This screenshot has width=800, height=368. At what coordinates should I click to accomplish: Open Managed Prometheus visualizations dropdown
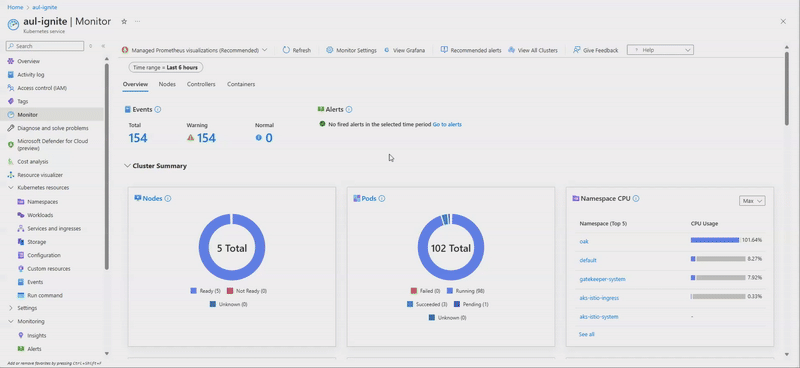click(194, 50)
